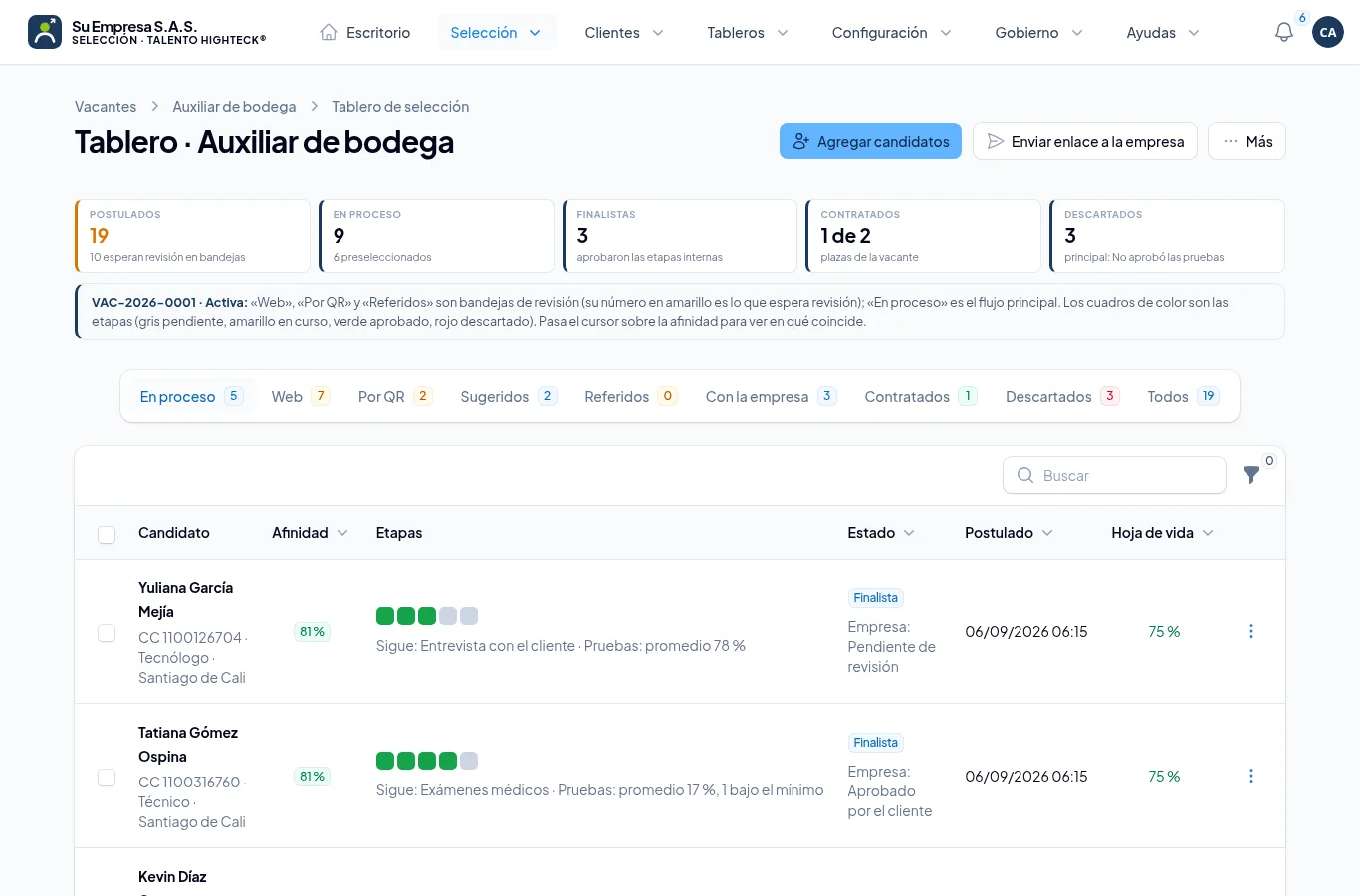This screenshot has width=1360, height=896.
Task: Click Yuliana García Mejía's stage progress squares
Action: point(427,616)
